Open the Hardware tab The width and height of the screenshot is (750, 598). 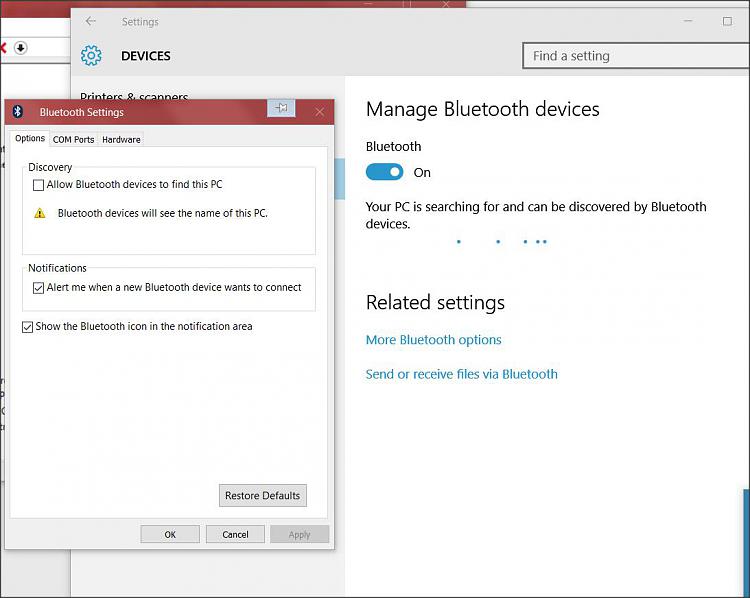[x=121, y=140]
